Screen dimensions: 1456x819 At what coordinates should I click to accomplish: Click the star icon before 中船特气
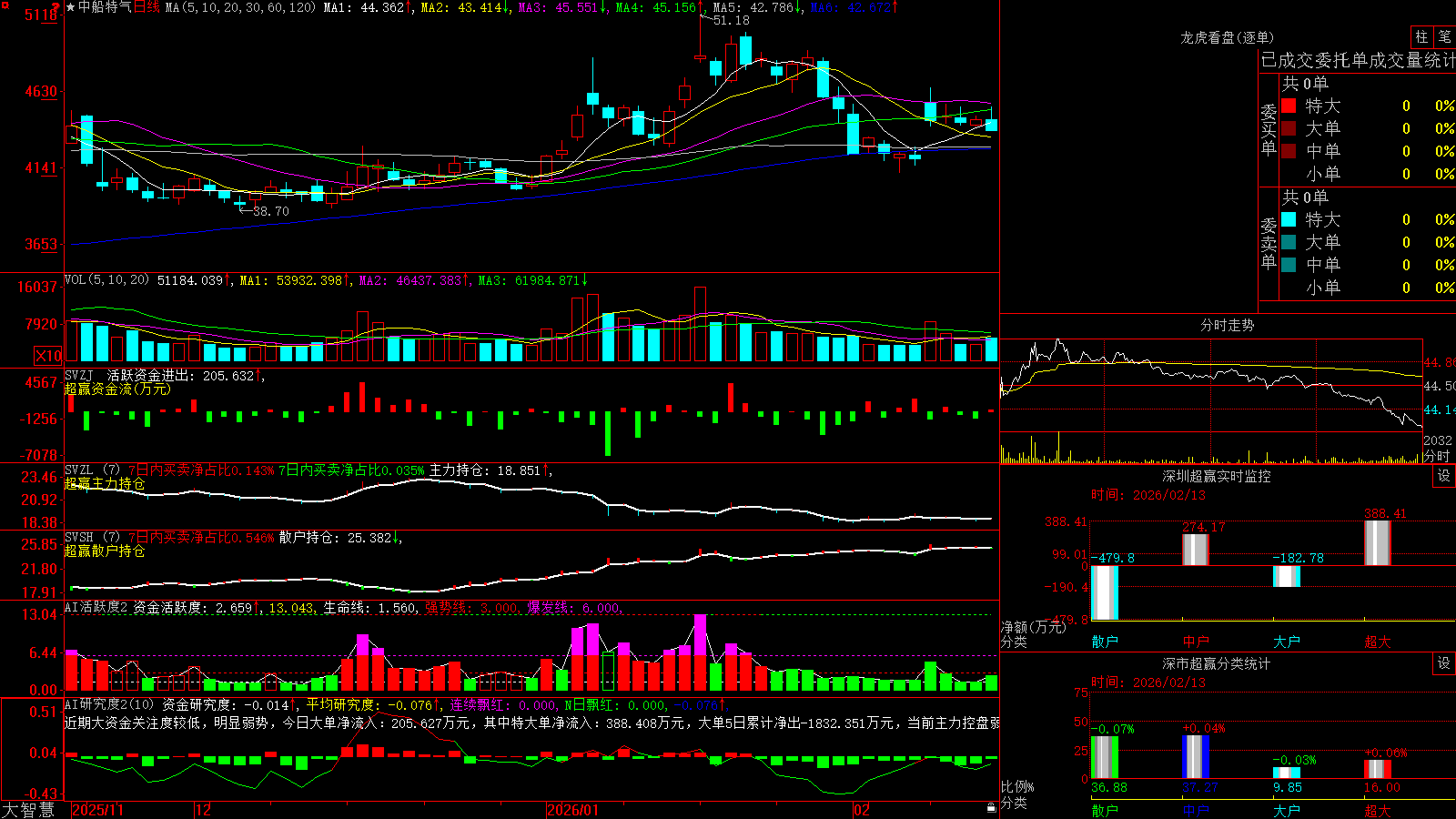[x=71, y=7]
